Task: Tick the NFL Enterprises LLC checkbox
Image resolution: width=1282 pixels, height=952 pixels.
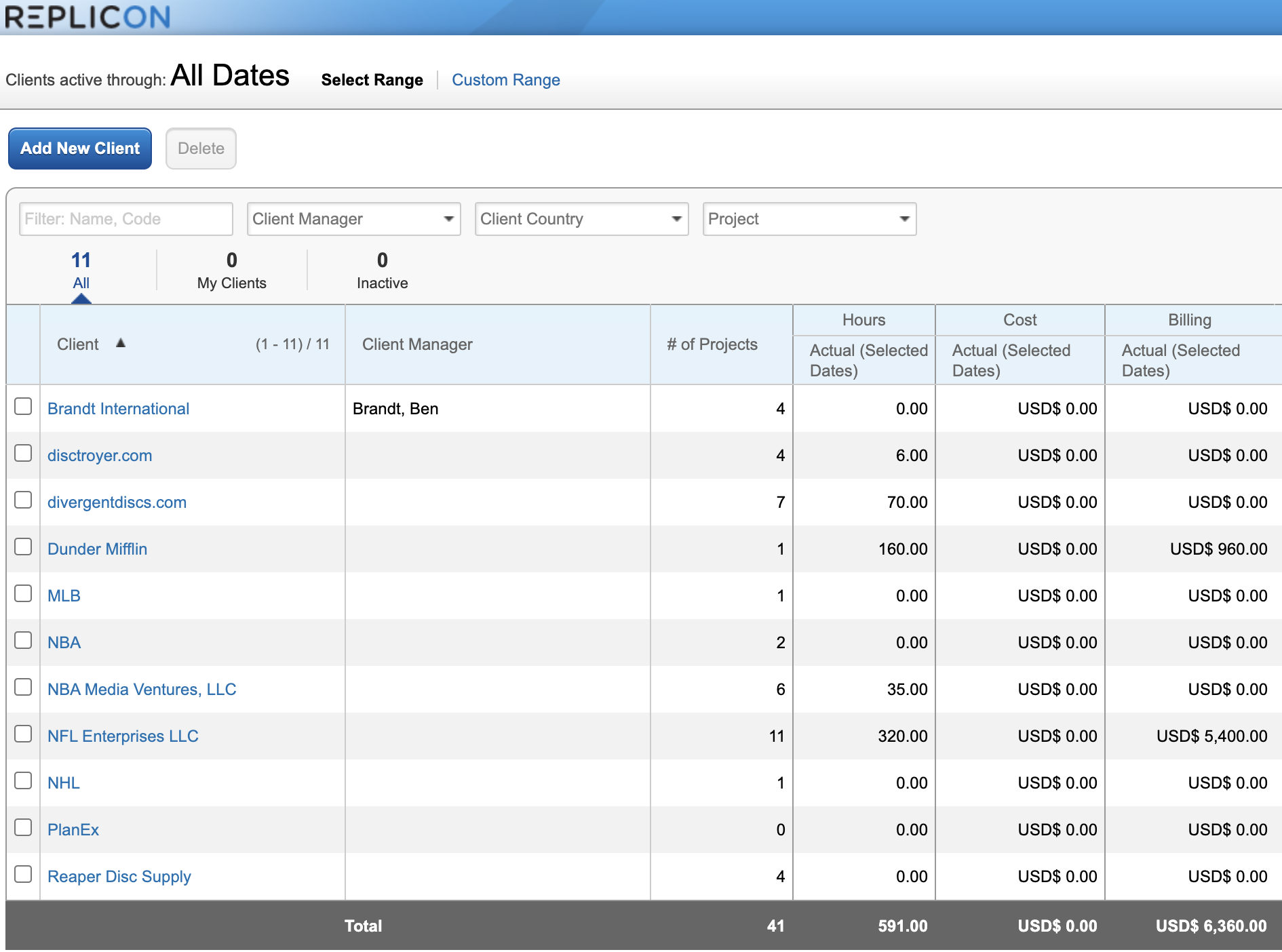Action: tap(23, 734)
